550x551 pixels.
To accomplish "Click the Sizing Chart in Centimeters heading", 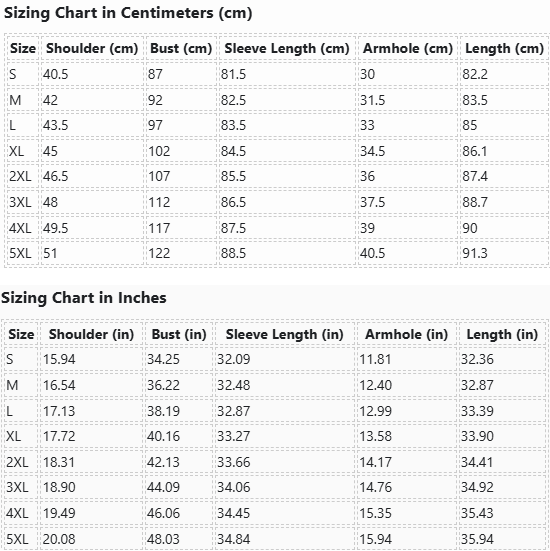I will pyautogui.click(x=128, y=13).
